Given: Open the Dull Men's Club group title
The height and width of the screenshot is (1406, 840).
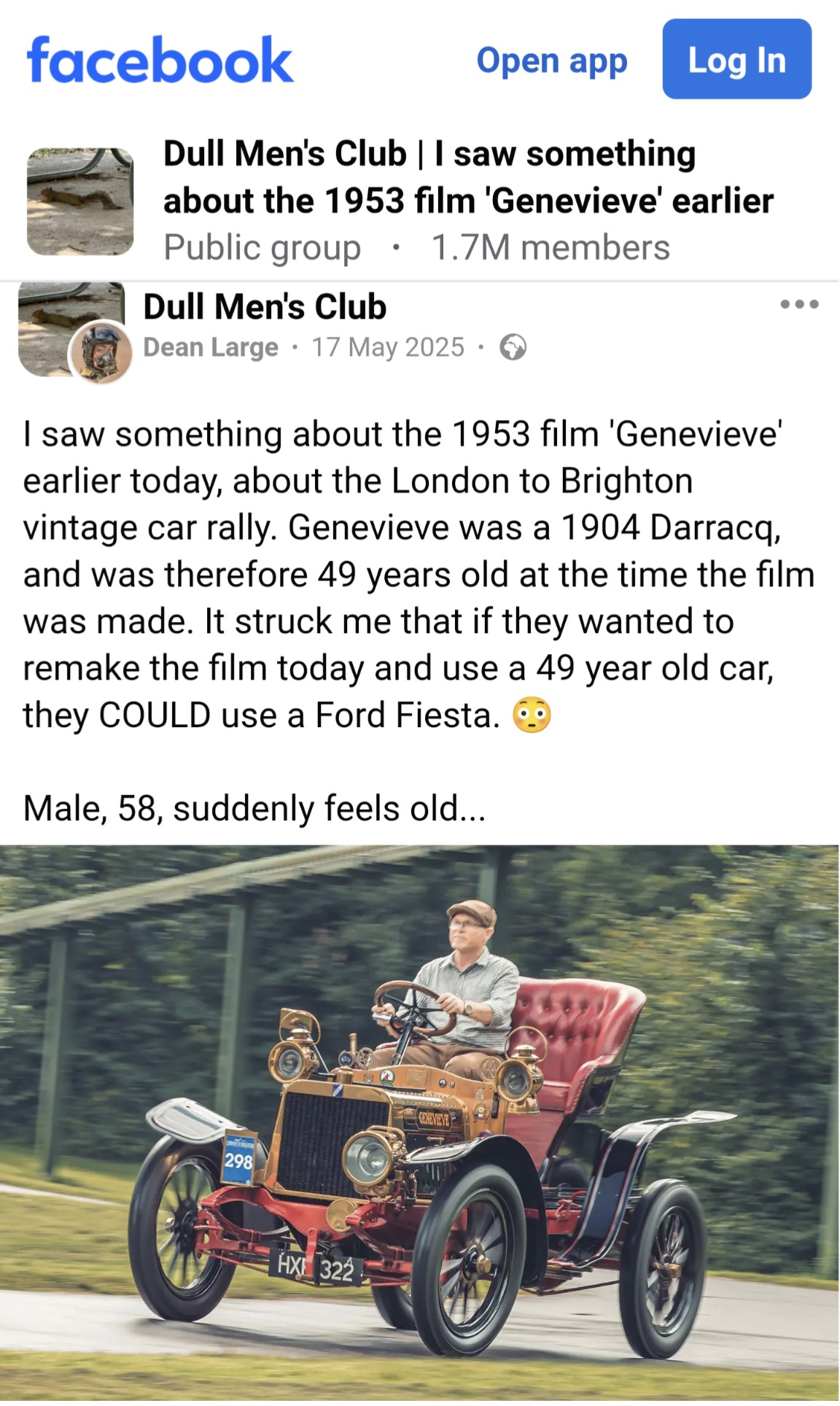Looking at the screenshot, I should tap(468, 177).
